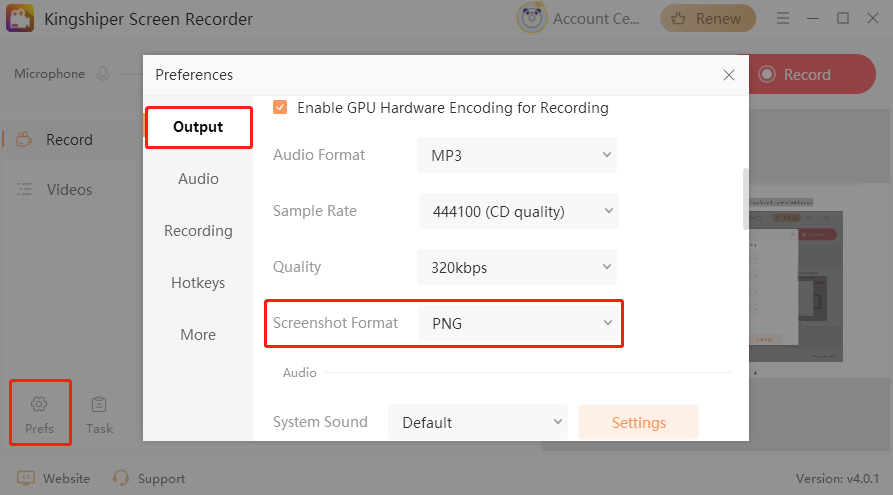The height and width of the screenshot is (495, 893).
Task: Toggle Enable GPU Hardware Encoding checkbox
Action: click(280, 107)
